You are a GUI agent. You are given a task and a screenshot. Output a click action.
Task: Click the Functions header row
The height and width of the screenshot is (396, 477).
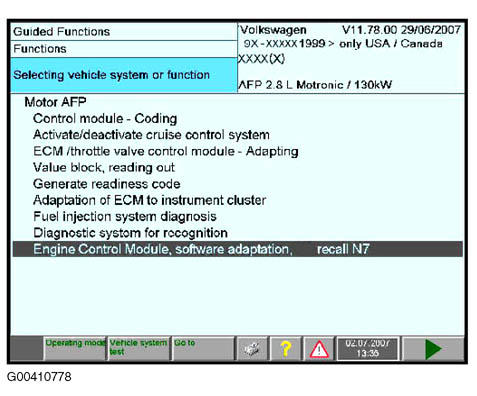(x=124, y=49)
